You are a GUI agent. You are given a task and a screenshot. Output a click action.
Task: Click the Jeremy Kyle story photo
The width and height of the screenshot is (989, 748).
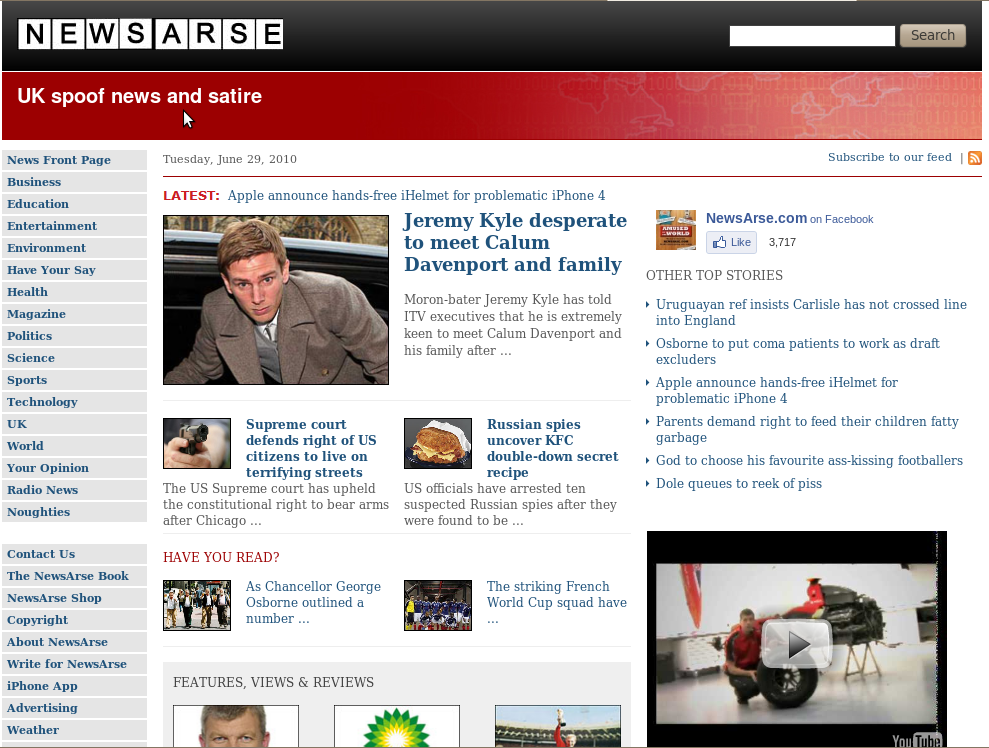[276, 300]
